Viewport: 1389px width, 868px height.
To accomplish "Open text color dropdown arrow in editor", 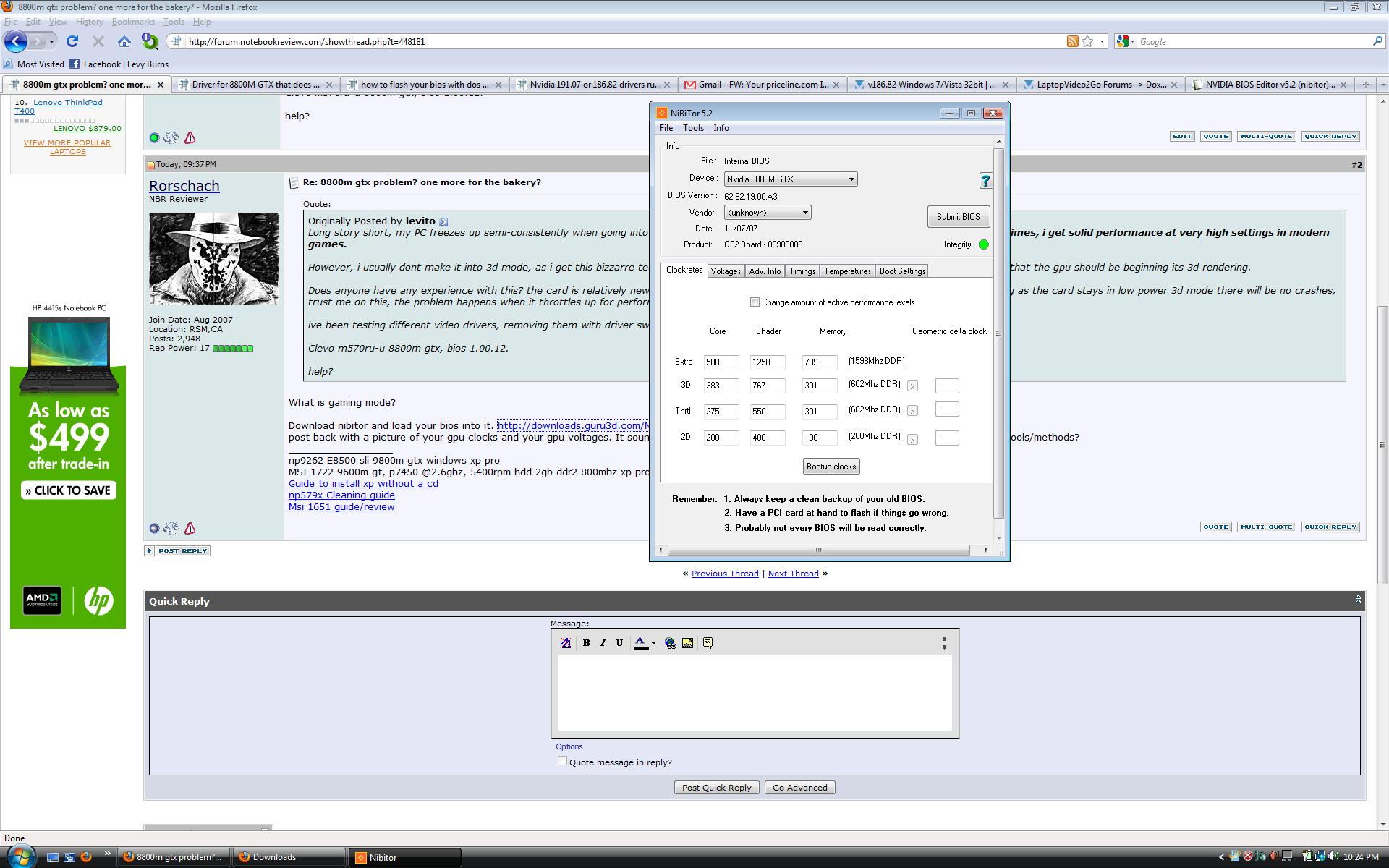I will click(653, 643).
